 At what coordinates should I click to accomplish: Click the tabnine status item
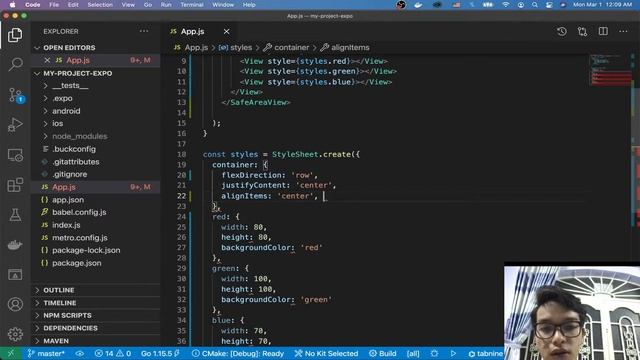pos(485,353)
